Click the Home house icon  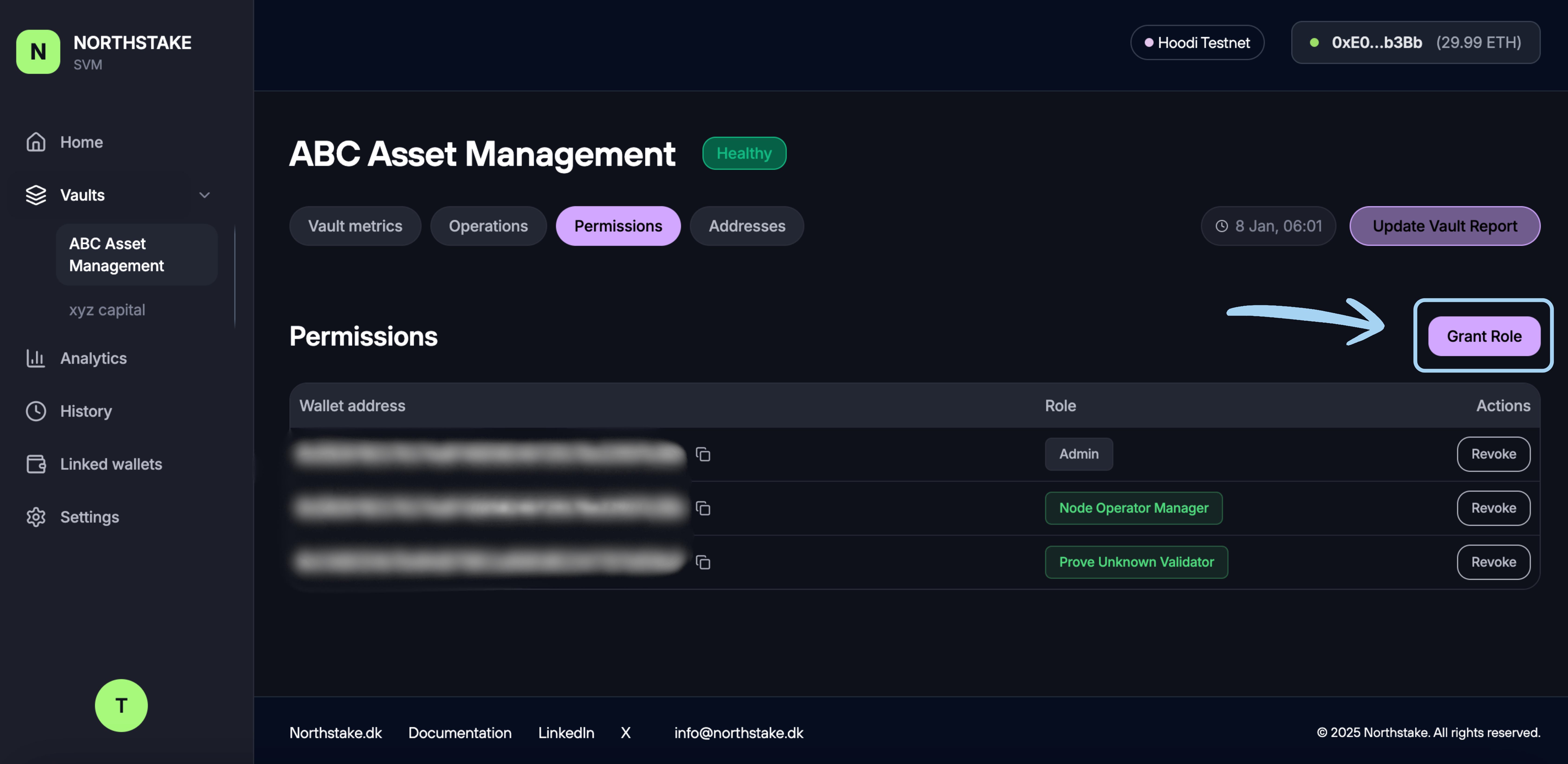[36, 142]
